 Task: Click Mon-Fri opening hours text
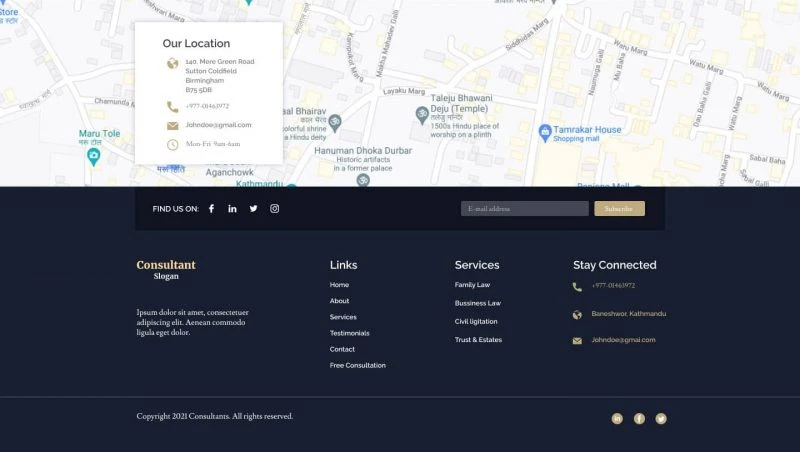point(213,144)
